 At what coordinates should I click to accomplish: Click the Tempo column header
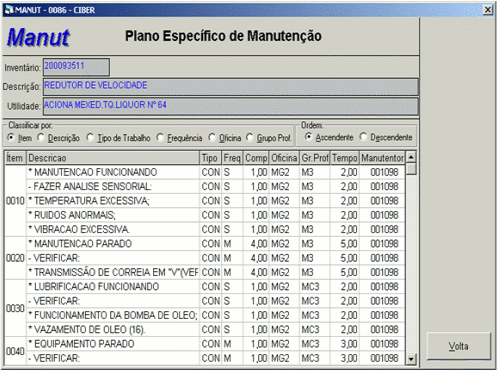click(x=345, y=158)
